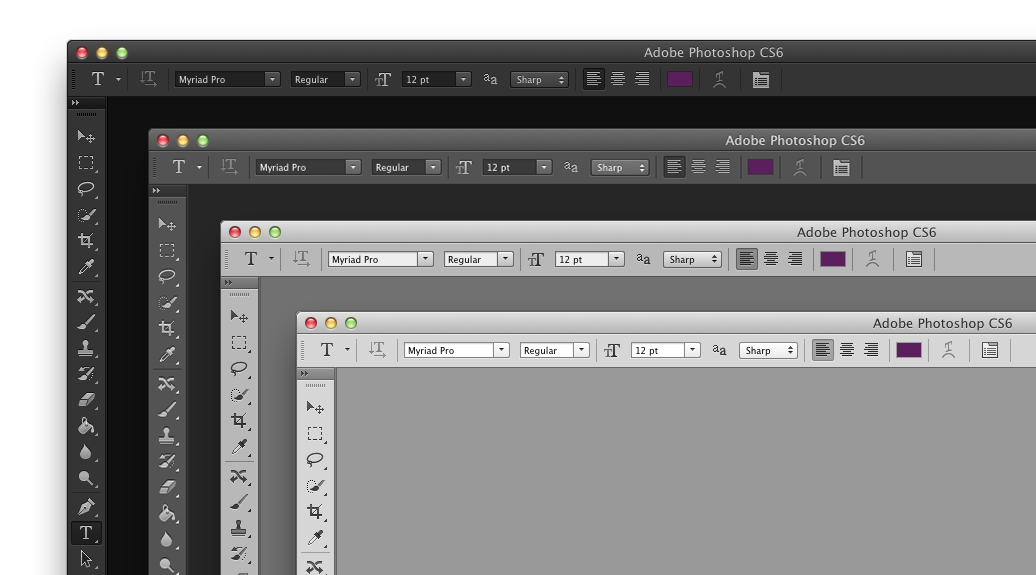This screenshot has width=1036, height=575.
Task: Select Quick Selection tool in lightest front window
Action: (315, 486)
